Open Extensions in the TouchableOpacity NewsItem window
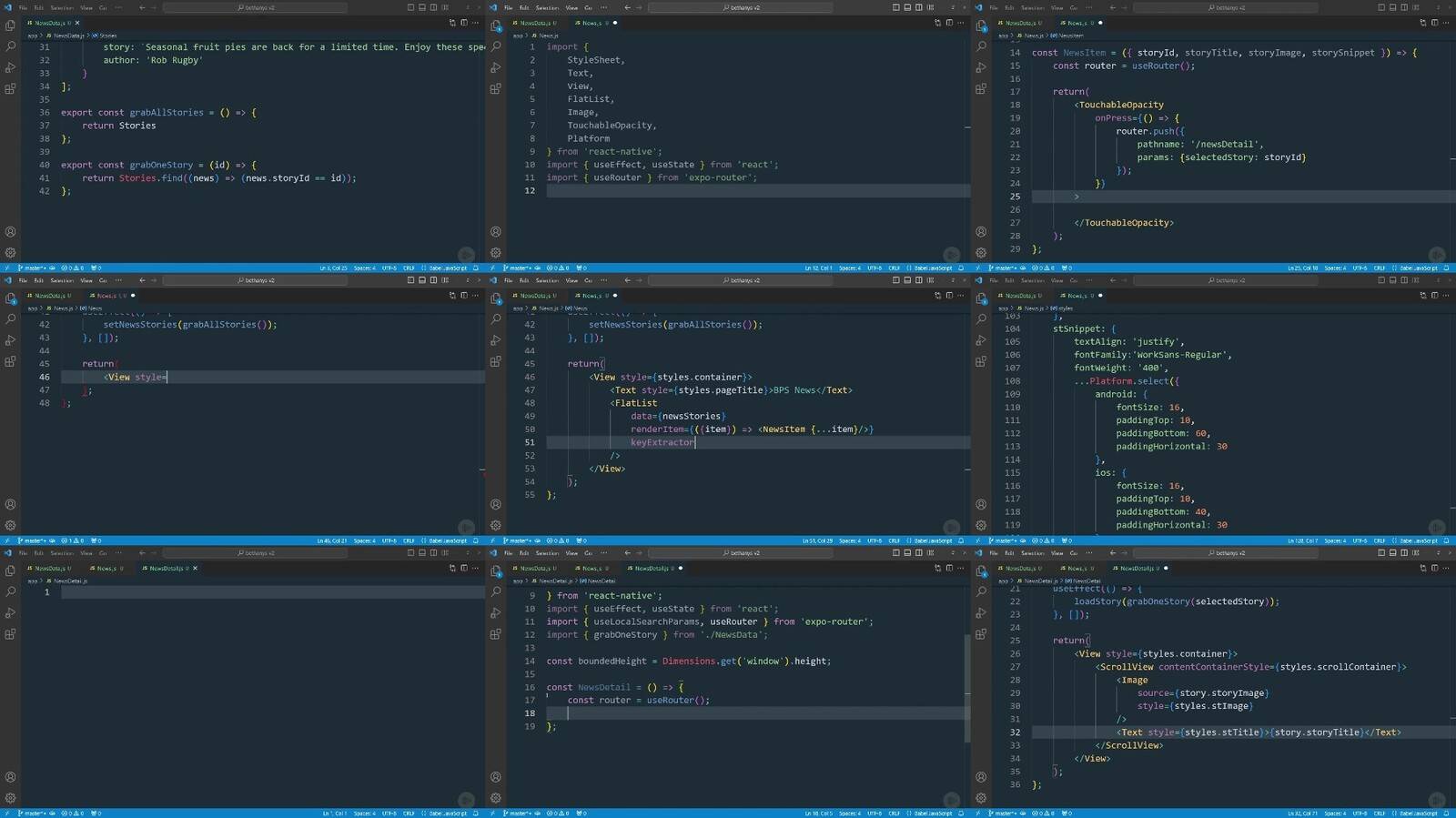The height and width of the screenshot is (818, 1456). click(981, 89)
